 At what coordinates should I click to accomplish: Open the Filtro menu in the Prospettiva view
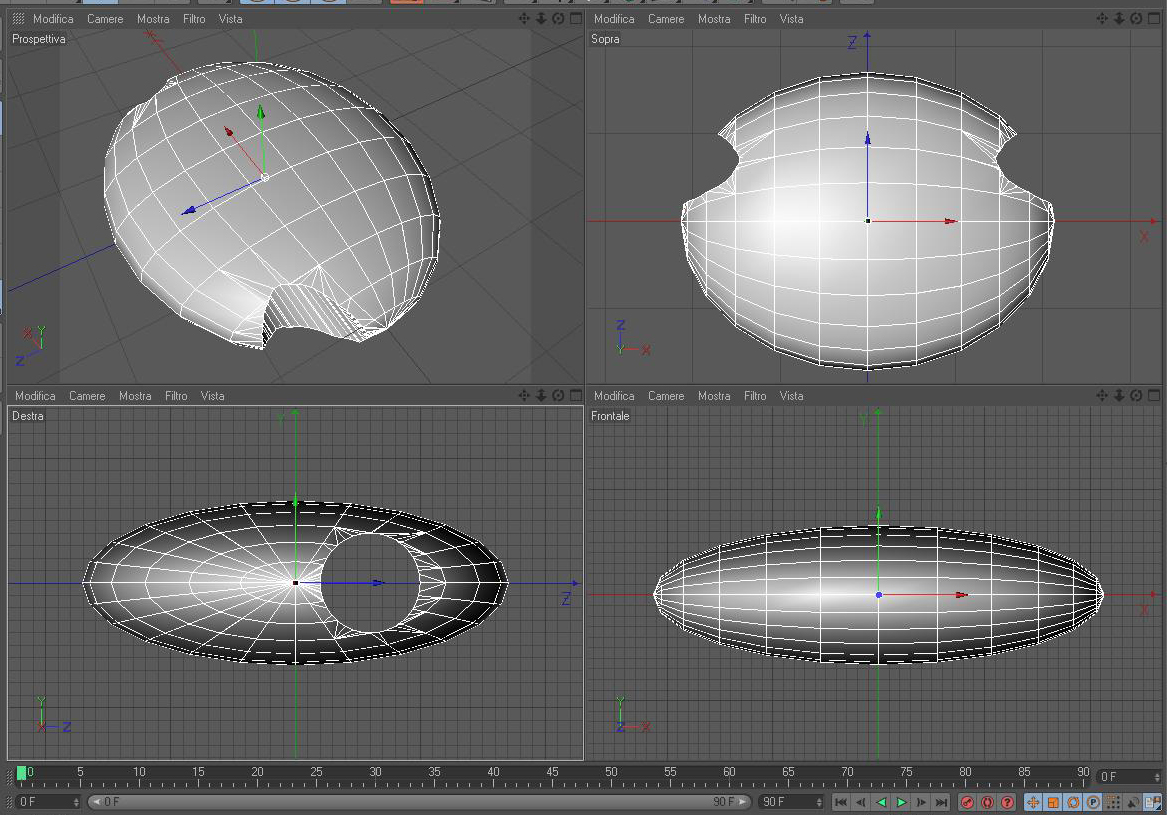pos(194,19)
